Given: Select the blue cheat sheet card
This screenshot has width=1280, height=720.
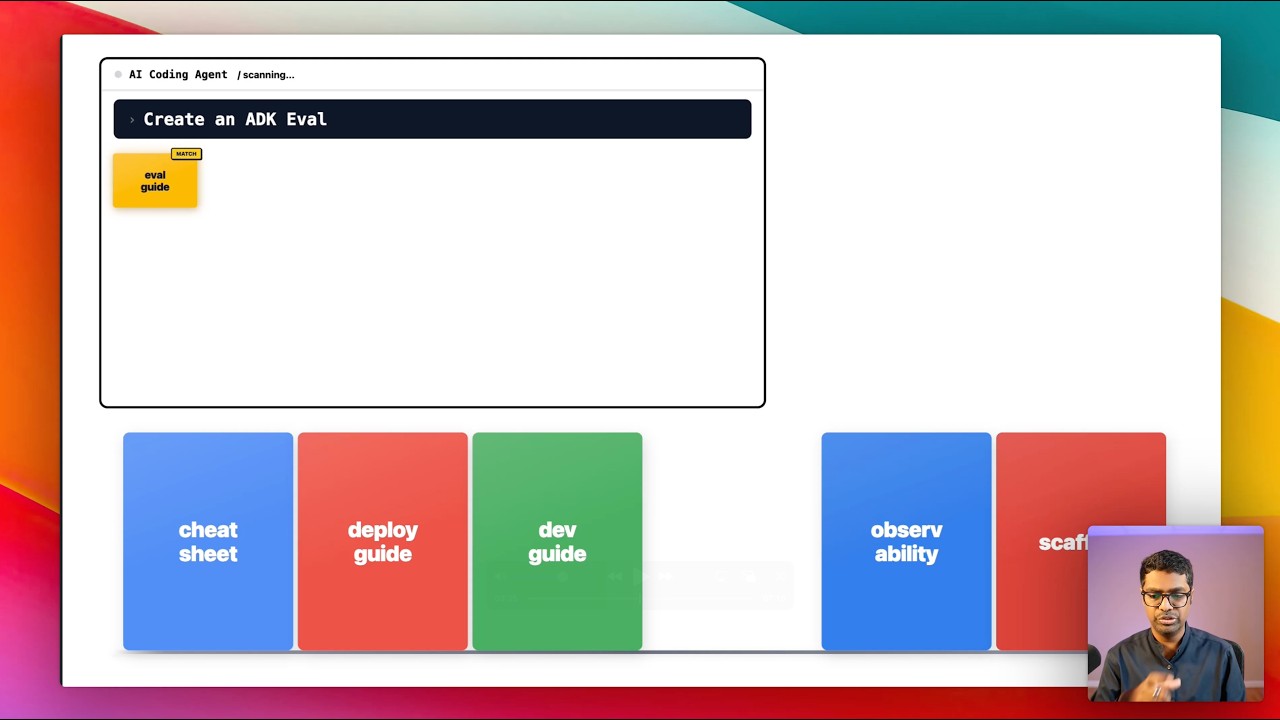Looking at the screenshot, I should tap(208, 541).
